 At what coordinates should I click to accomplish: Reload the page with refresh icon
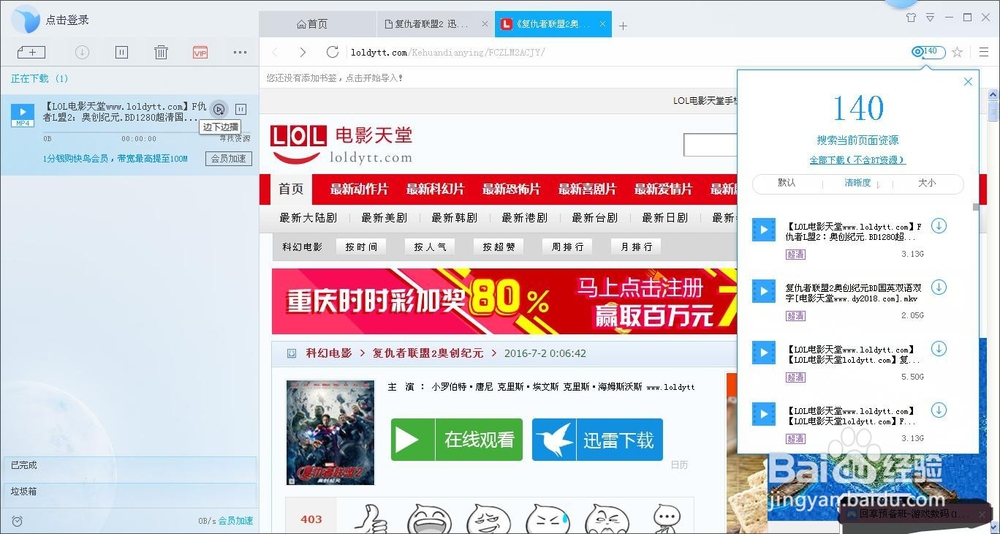pyautogui.click(x=332, y=52)
